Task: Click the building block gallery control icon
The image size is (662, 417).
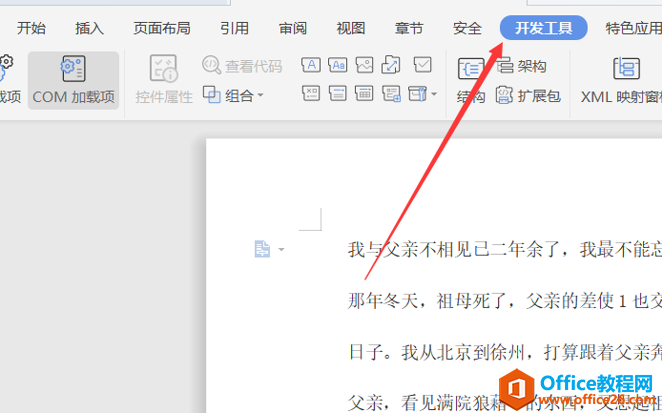Action: point(391,66)
